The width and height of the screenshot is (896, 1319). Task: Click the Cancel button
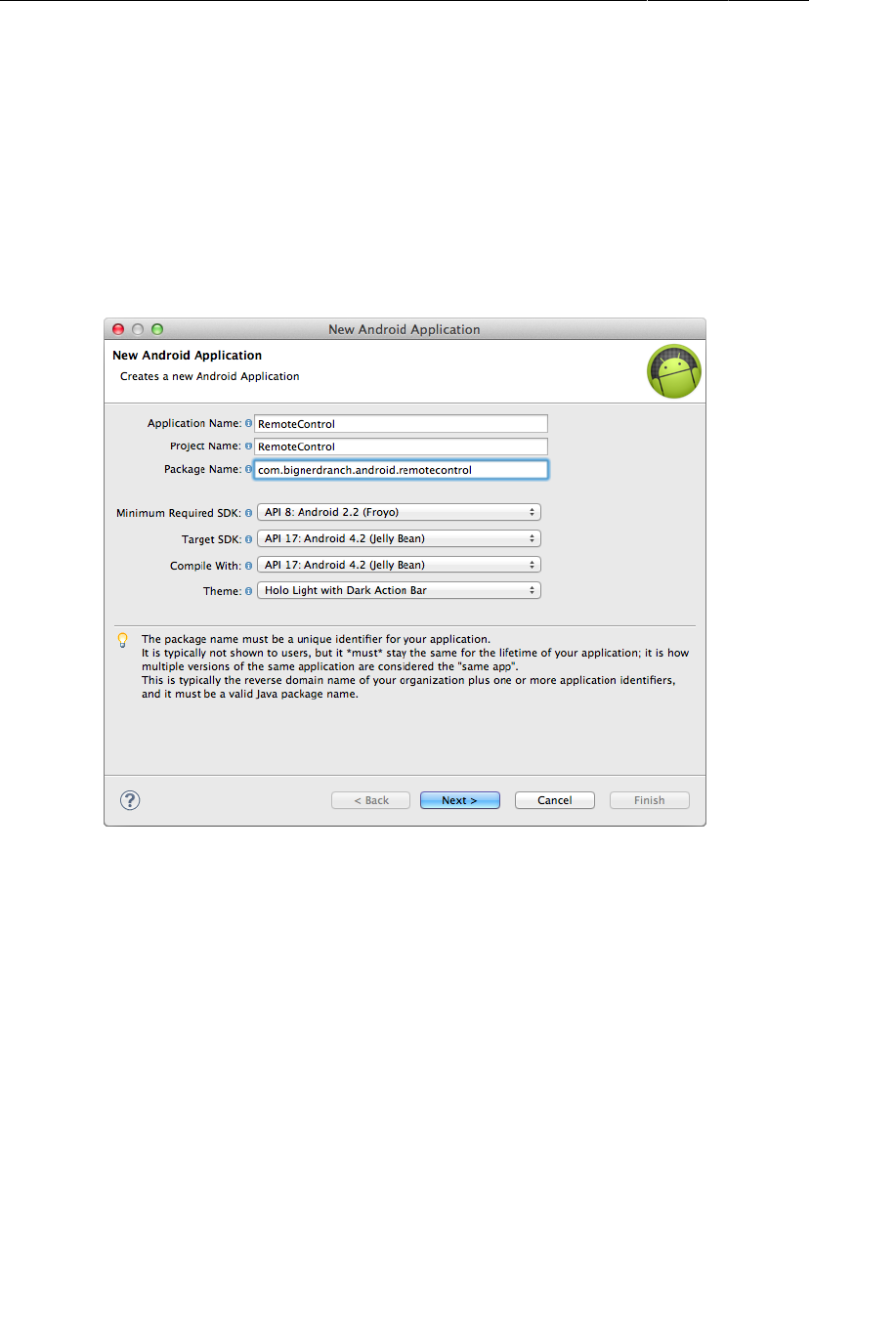[x=555, y=800]
